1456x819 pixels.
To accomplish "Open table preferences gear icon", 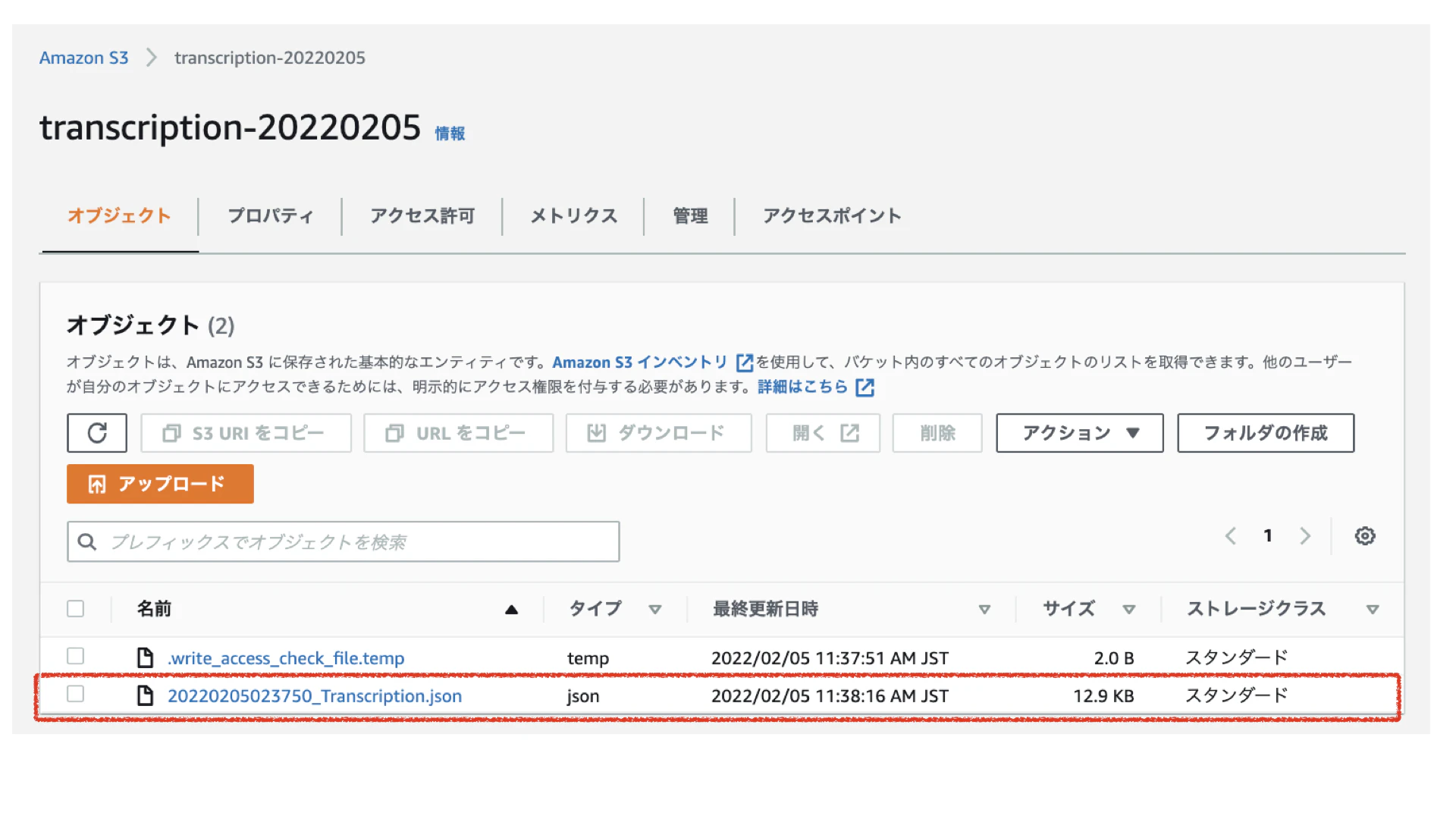I will (x=1365, y=536).
